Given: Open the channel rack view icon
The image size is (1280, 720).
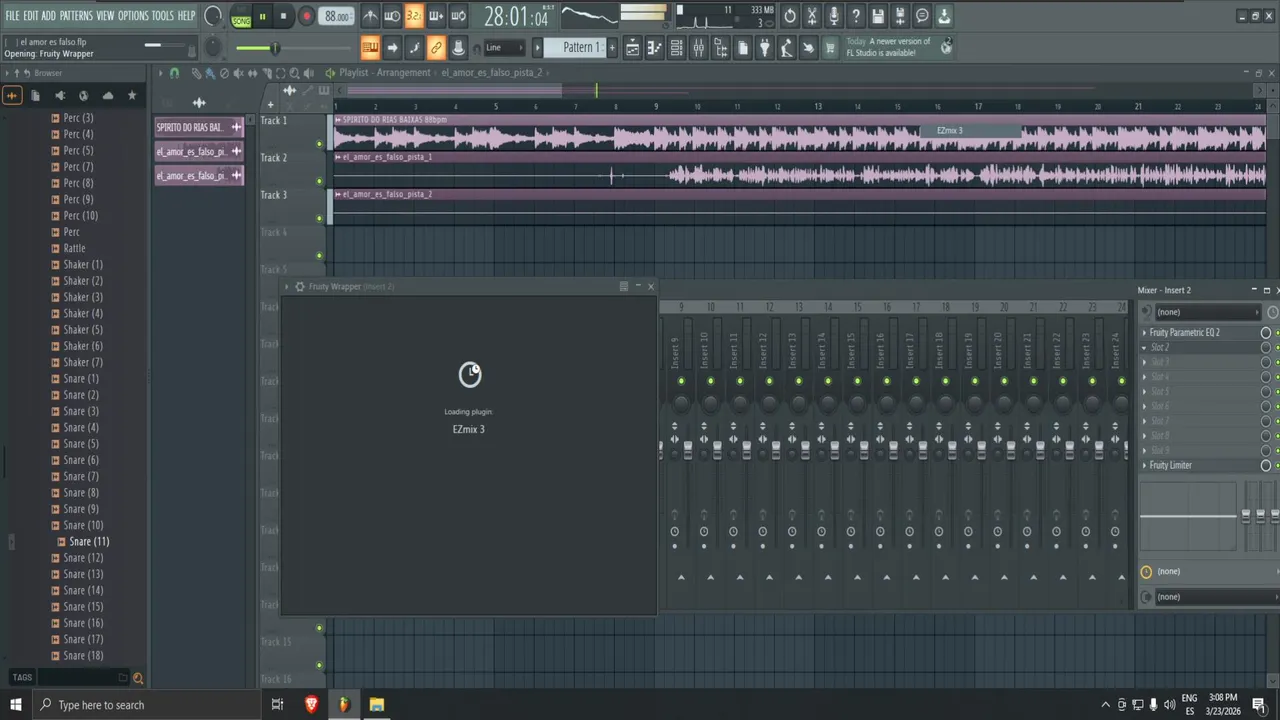Looking at the screenshot, I should click(676, 47).
